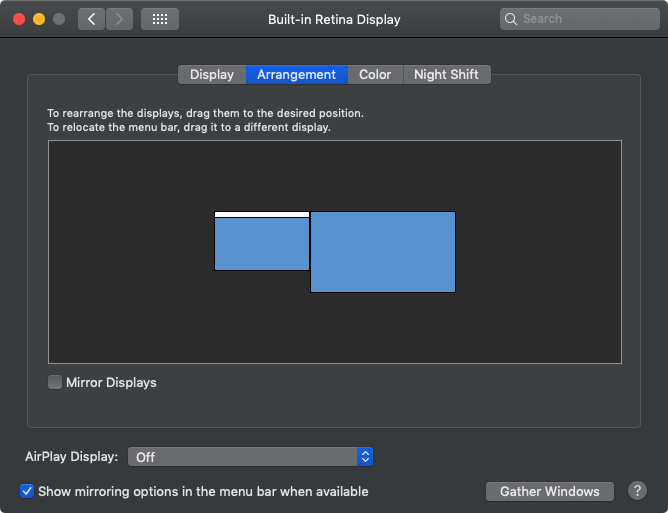This screenshot has height=513, width=668.
Task: Select the larger display rectangle
Action: pyautogui.click(x=383, y=252)
